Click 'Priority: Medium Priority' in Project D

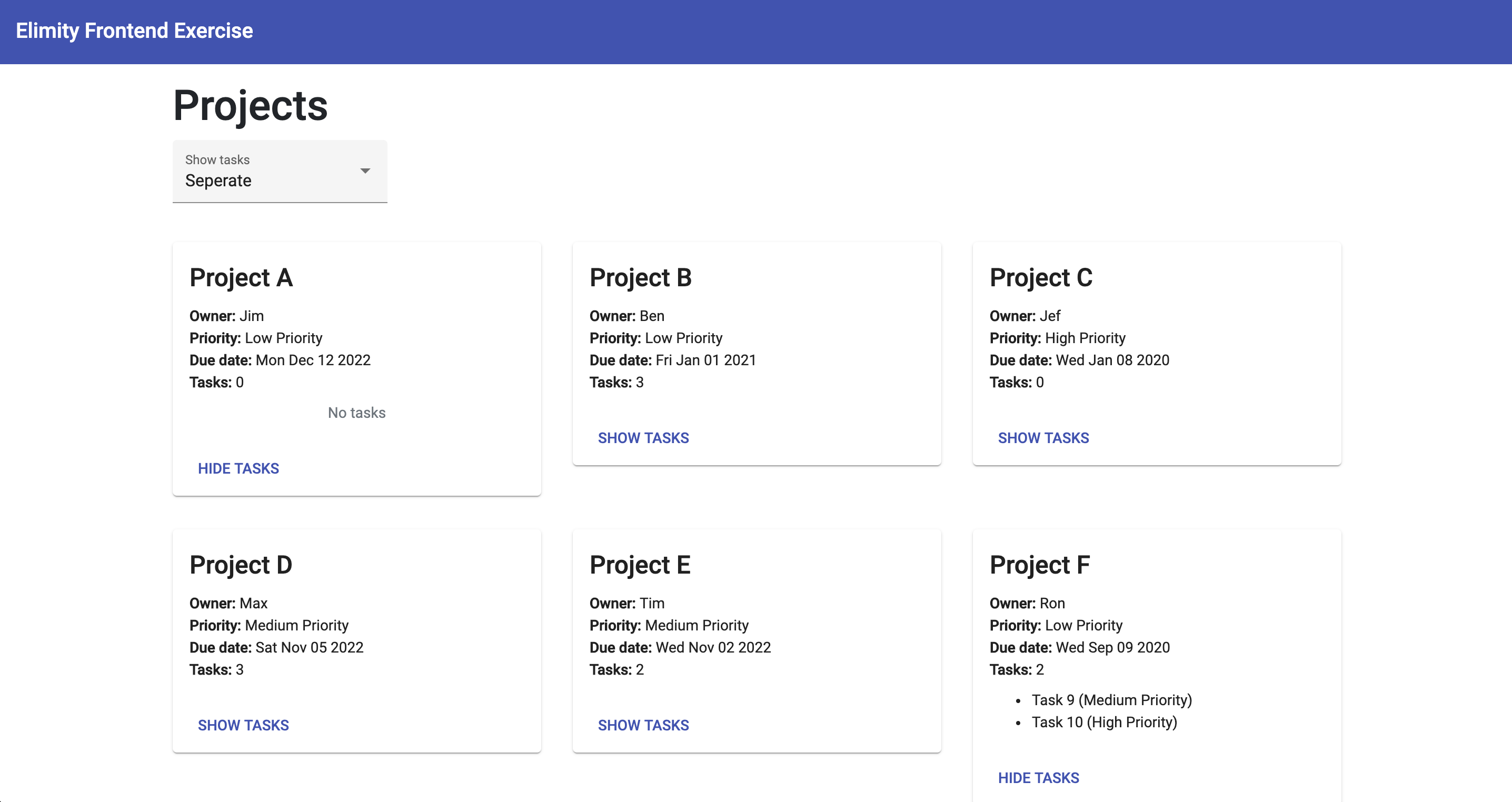pos(269,625)
